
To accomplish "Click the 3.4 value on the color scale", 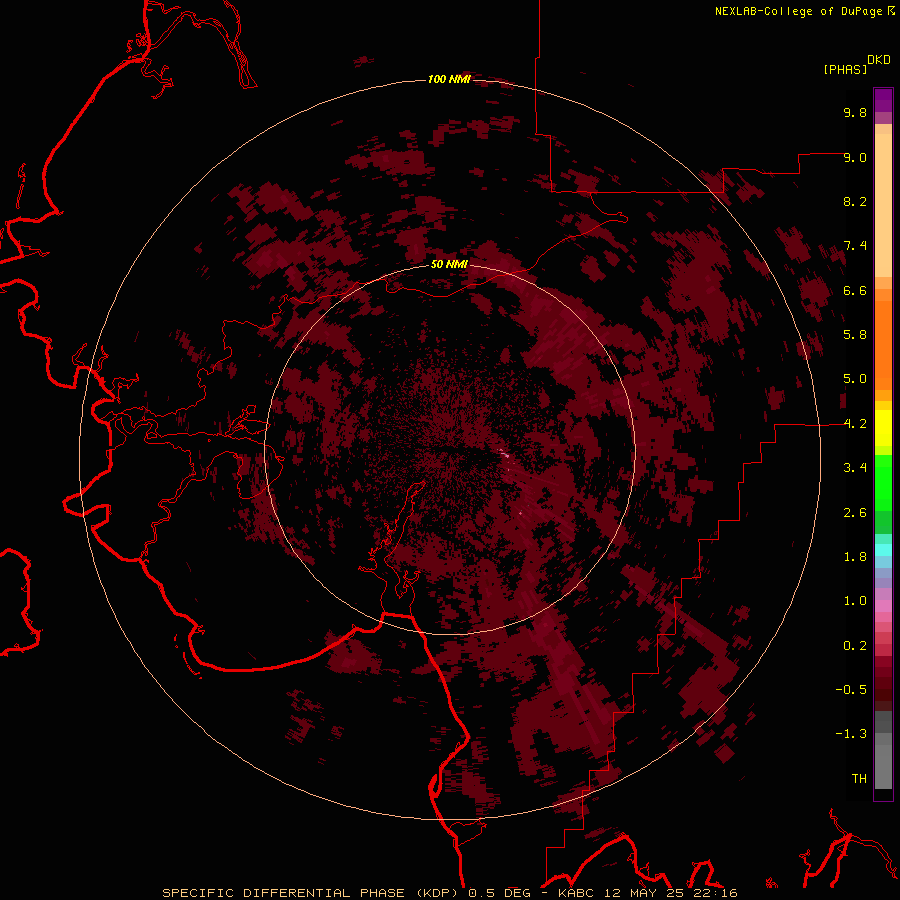I will [x=855, y=468].
